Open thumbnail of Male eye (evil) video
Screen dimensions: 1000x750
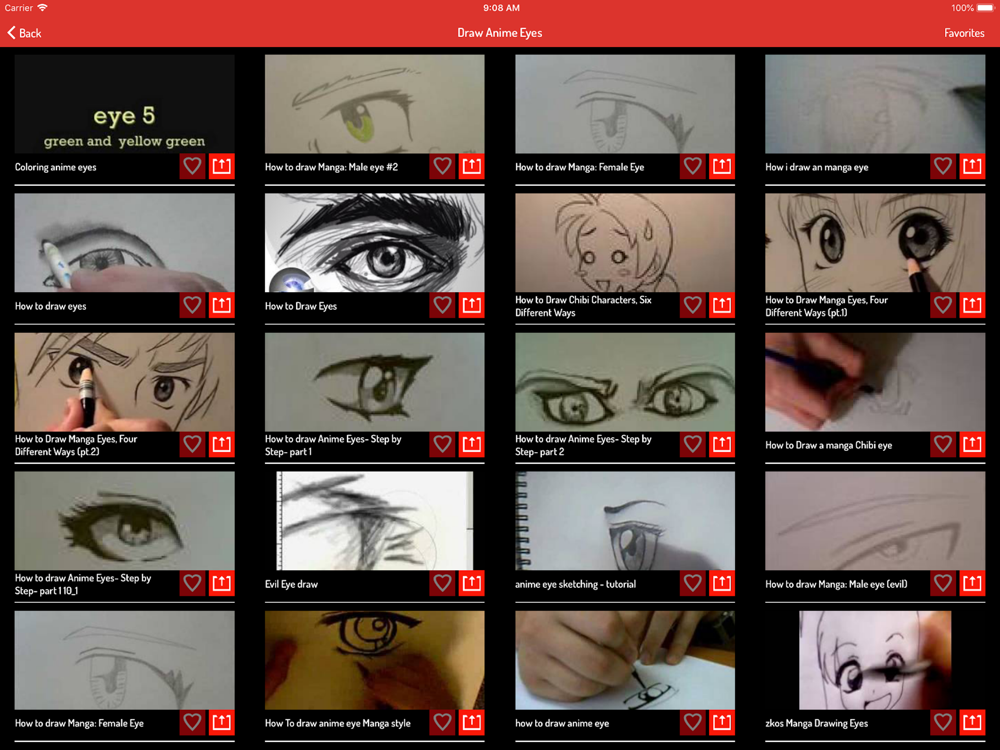[x=875, y=520]
